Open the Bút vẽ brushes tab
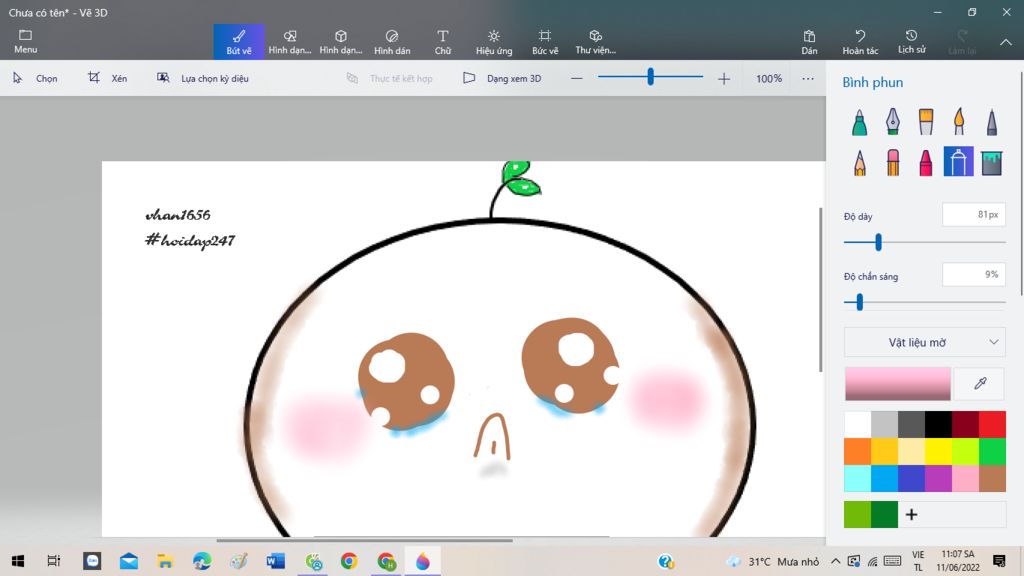The height and width of the screenshot is (576, 1024). click(x=239, y=42)
